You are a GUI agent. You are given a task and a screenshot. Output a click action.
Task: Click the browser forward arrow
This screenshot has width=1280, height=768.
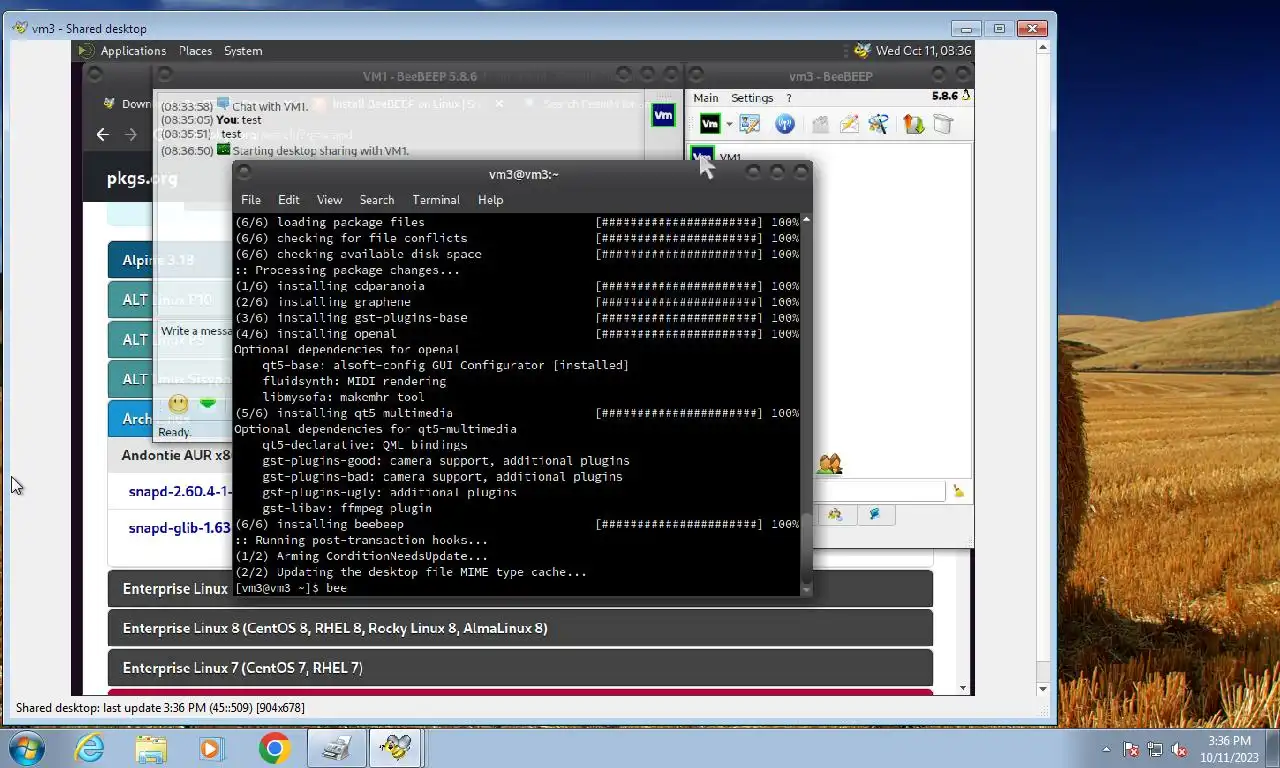131,134
